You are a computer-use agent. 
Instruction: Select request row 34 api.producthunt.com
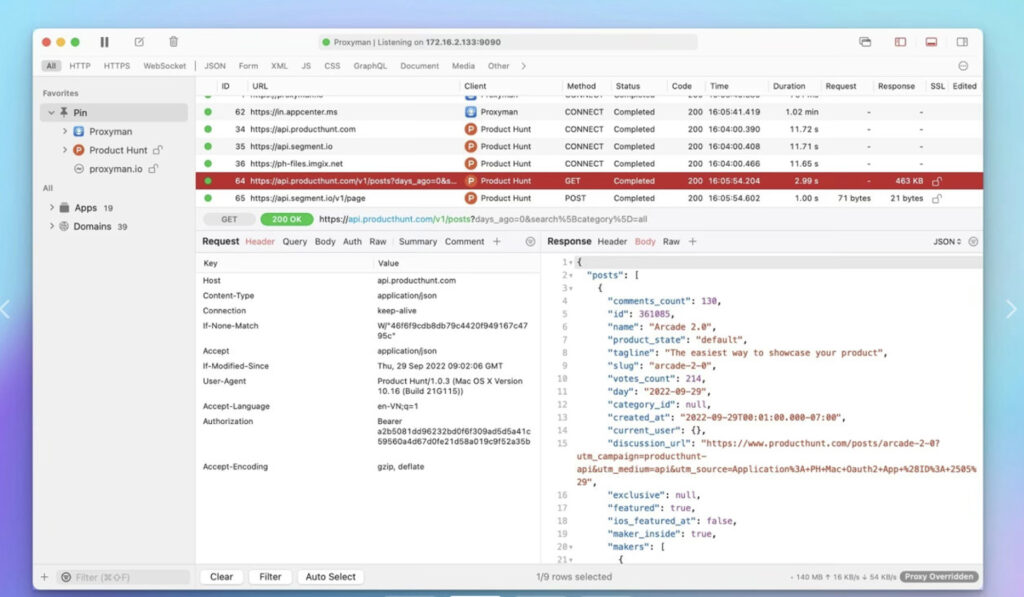click(589, 129)
